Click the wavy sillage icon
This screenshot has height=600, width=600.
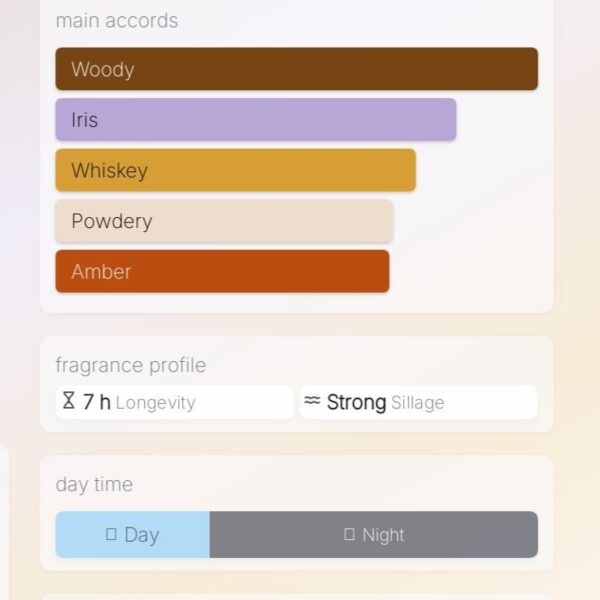point(312,401)
